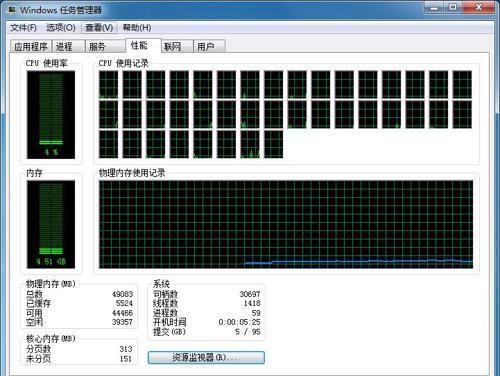Viewport: 500px width, 376px height.
Task: Click the 内存 gauge showing 4.51 GB
Action: pos(51,224)
